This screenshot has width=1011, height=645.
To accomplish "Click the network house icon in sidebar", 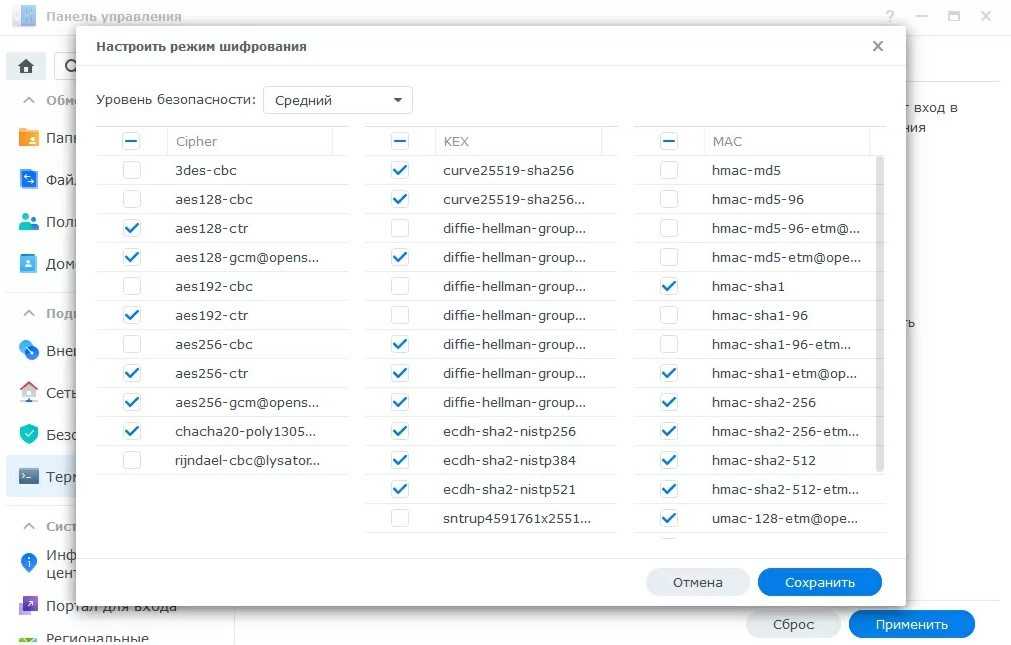I will click(29, 392).
